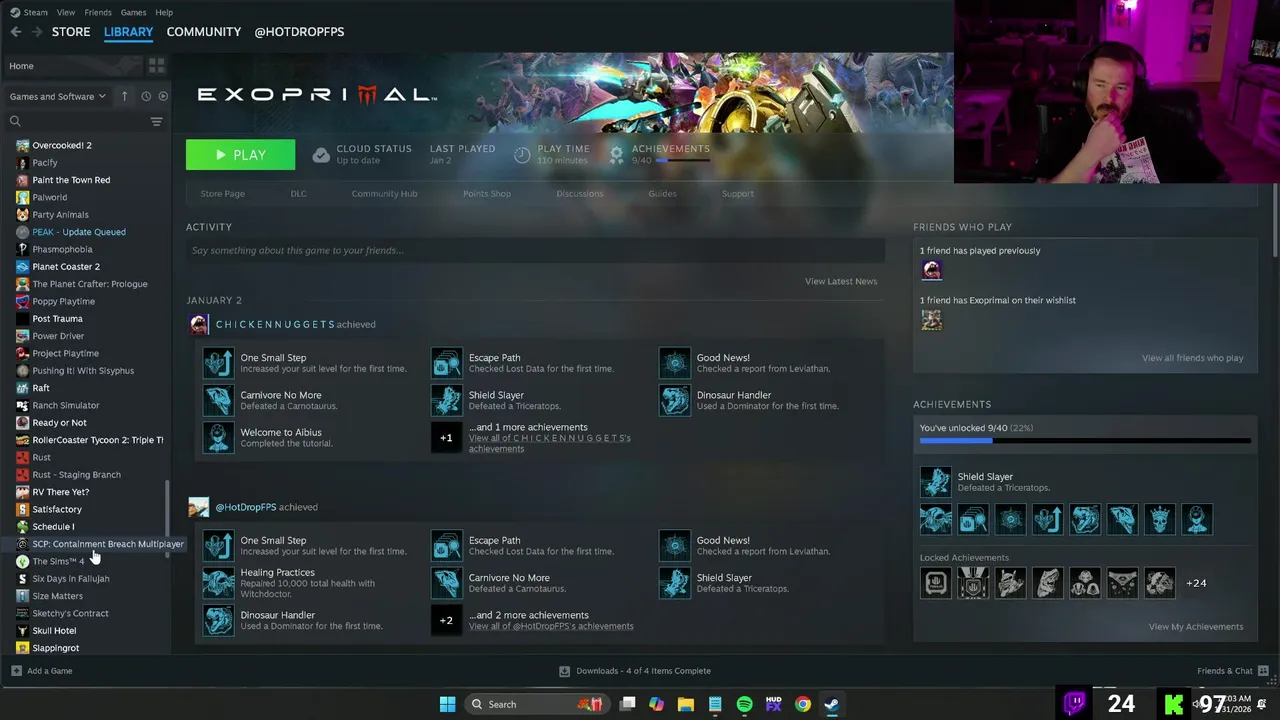
Task: Open the library advanced filter icon
Action: coord(156,122)
